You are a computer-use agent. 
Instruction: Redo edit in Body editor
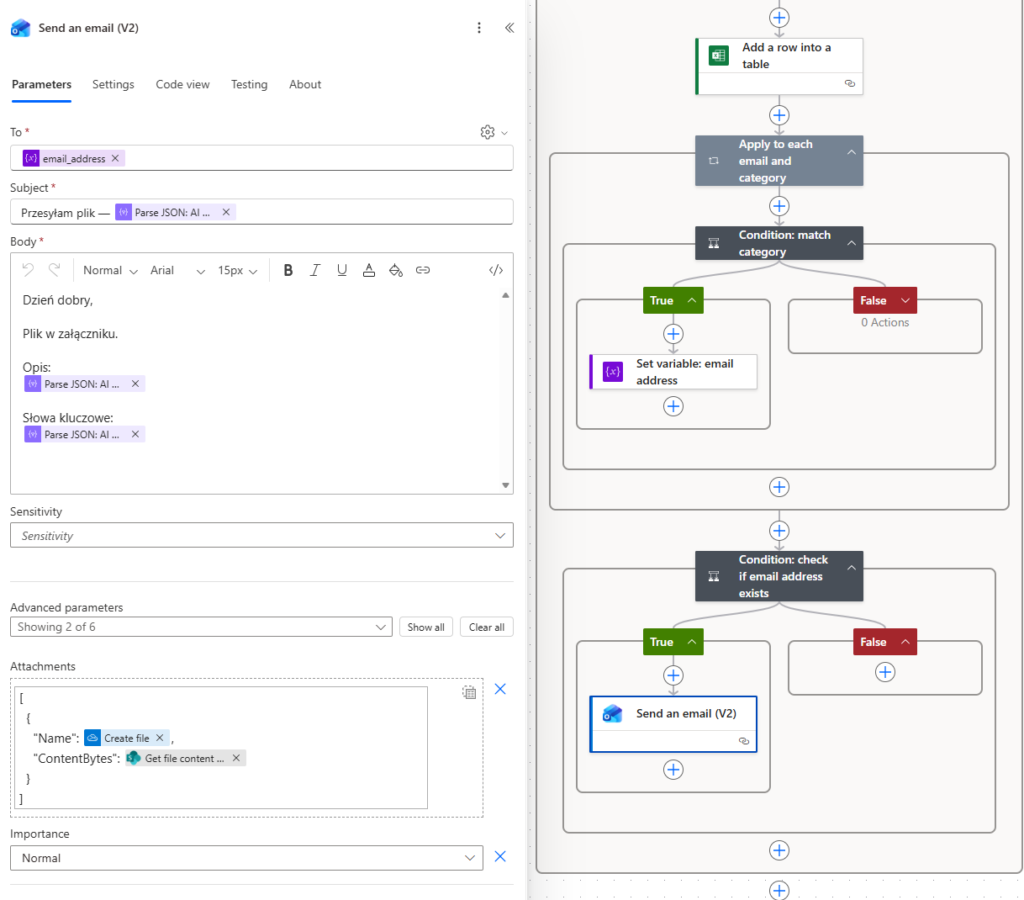click(55, 270)
